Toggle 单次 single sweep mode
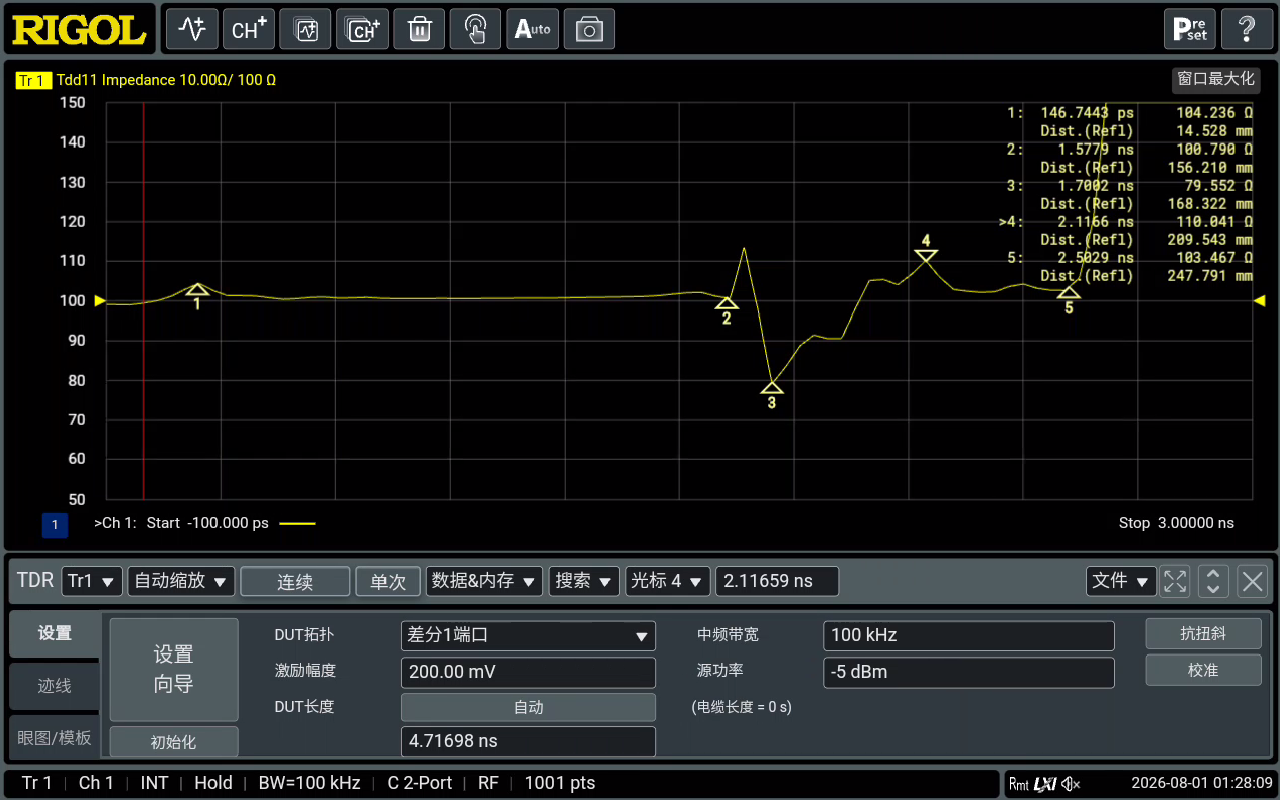Viewport: 1280px width, 800px height. pos(388,581)
